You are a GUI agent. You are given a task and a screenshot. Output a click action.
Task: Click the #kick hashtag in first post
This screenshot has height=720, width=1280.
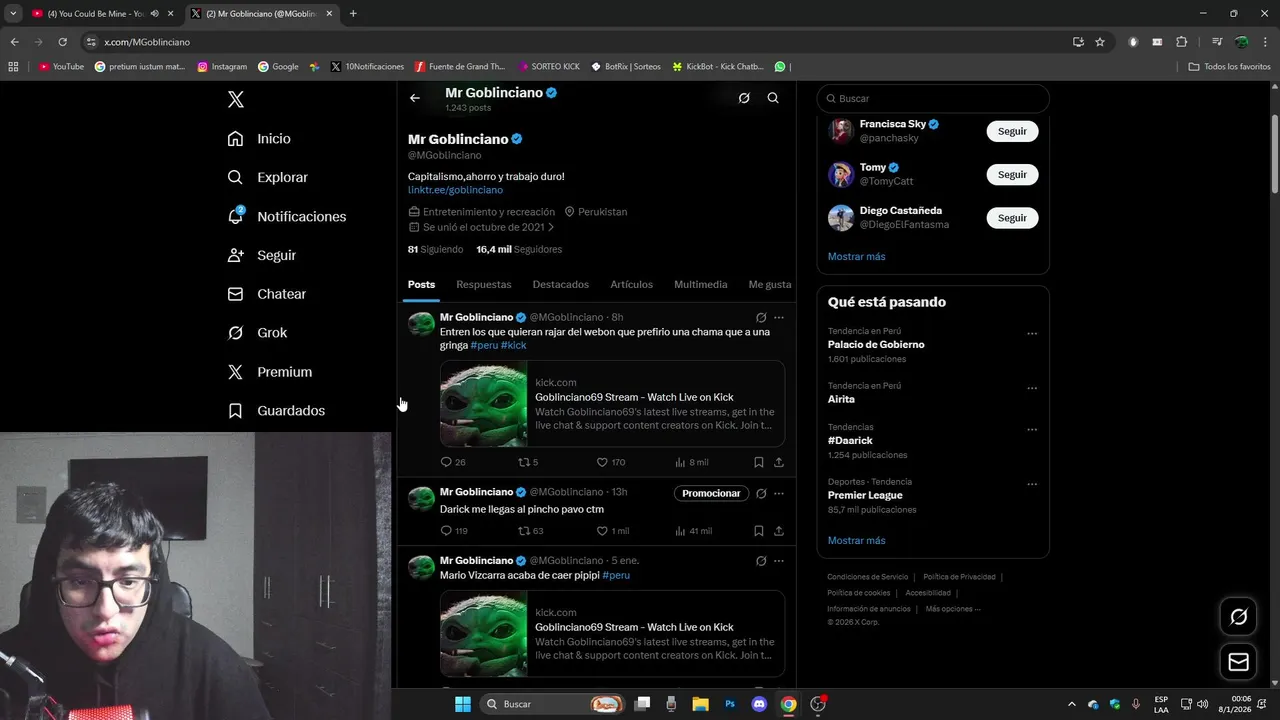coord(514,345)
